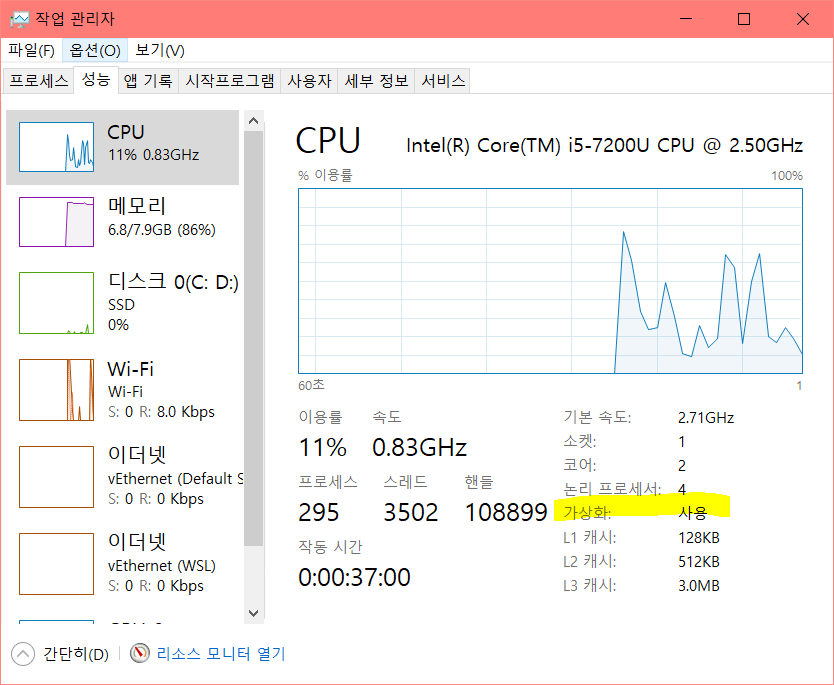
Task: Select the 메모리 mini graph thumbnail
Action: pyautogui.click(x=56, y=222)
